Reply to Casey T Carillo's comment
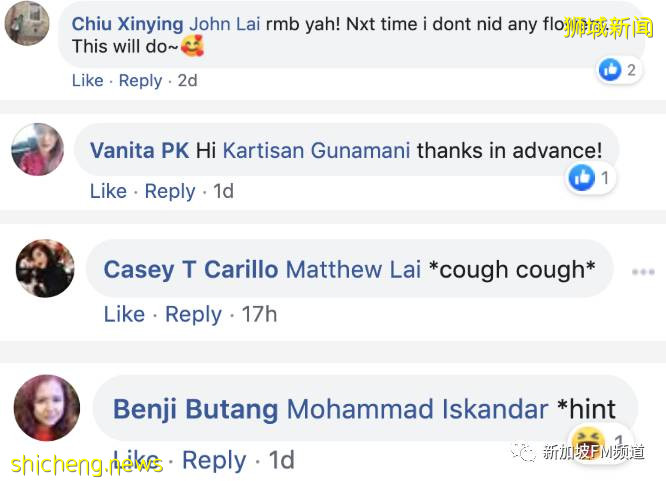 [193, 314]
